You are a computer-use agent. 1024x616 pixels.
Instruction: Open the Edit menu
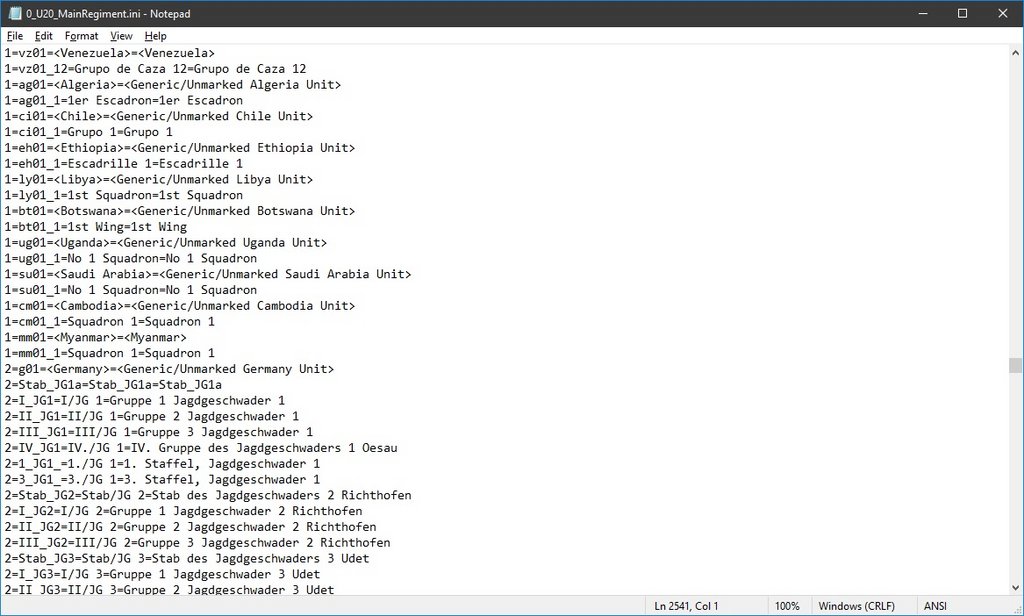pyautogui.click(x=43, y=36)
